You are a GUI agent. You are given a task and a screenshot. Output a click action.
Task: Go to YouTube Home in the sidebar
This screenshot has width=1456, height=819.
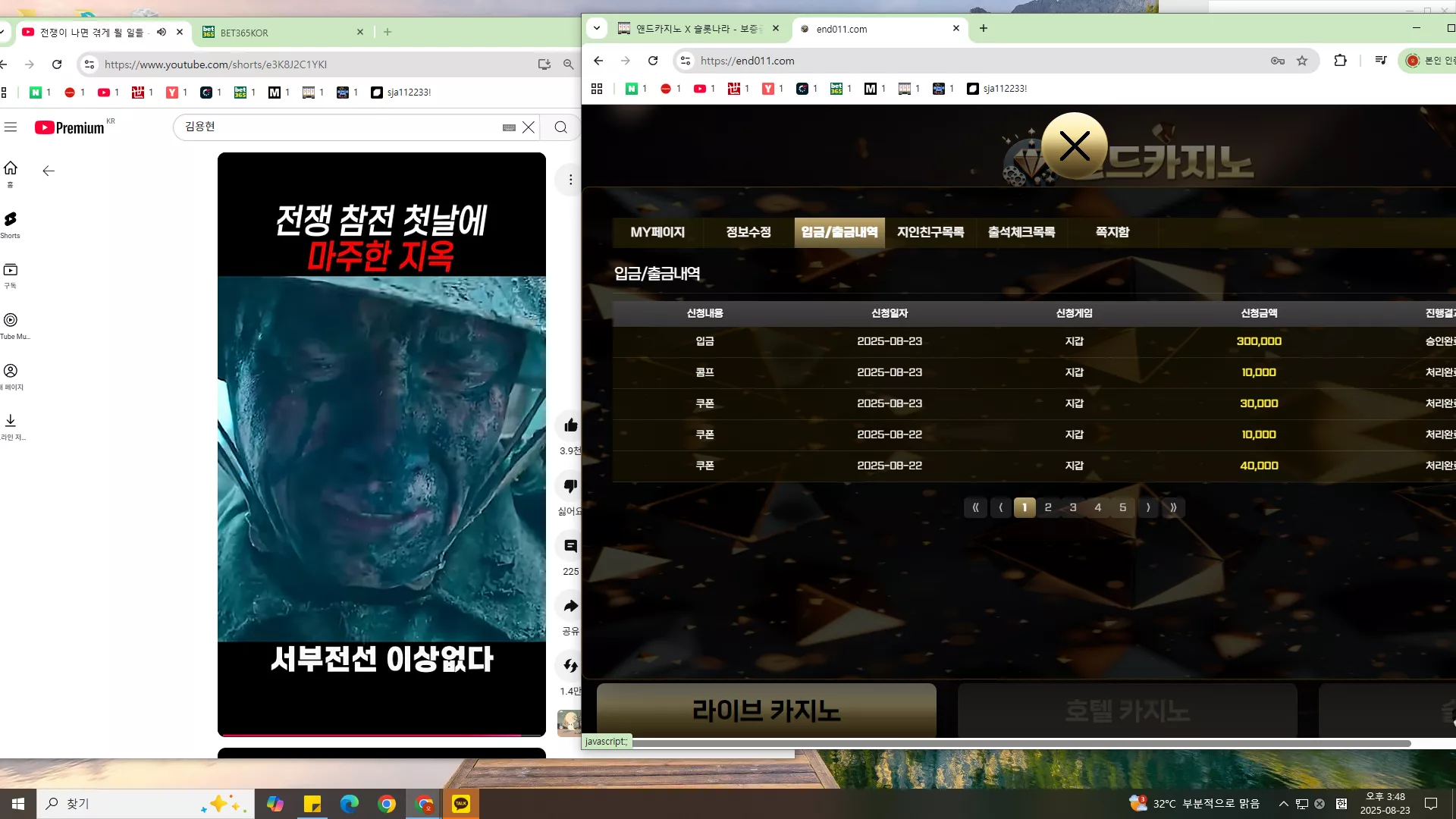[11, 173]
